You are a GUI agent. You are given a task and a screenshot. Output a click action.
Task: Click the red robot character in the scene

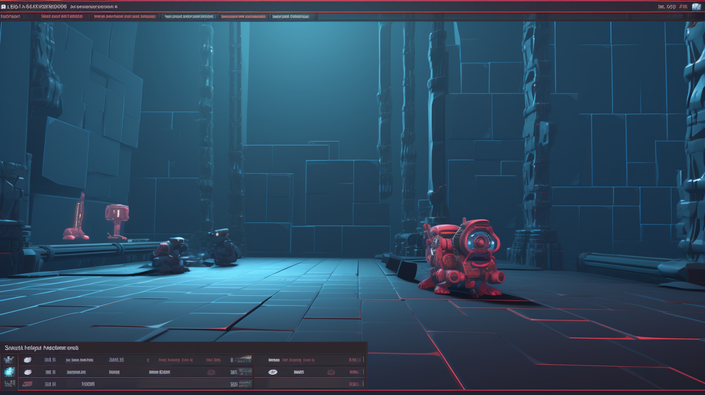tap(462, 257)
